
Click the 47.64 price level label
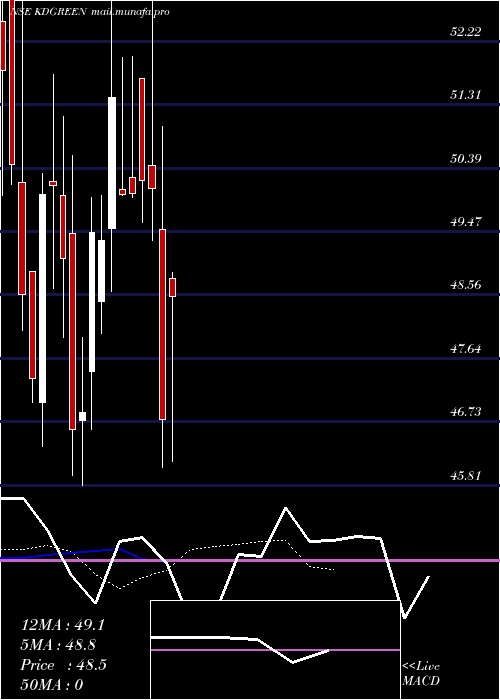point(466,348)
